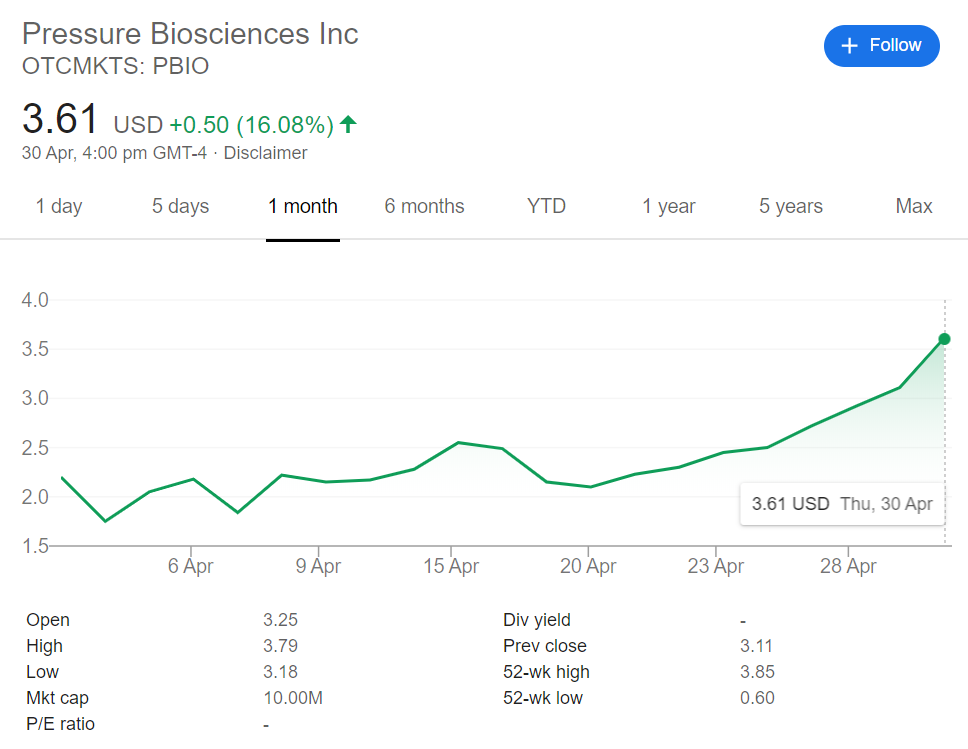The height and width of the screenshot is (749, 968).
Task: Select the 1 month tab
Action: point(302,207)
